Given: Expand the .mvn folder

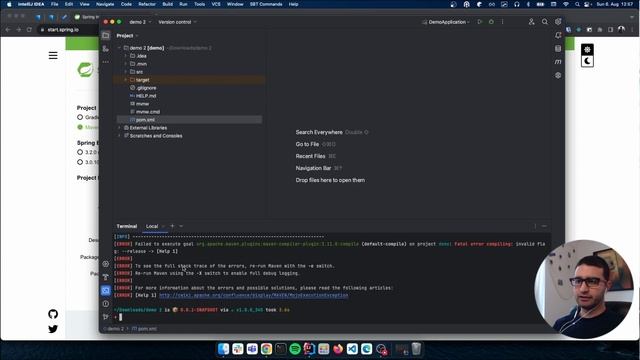Looking at the screenshot, I should (x=126, y=64).
